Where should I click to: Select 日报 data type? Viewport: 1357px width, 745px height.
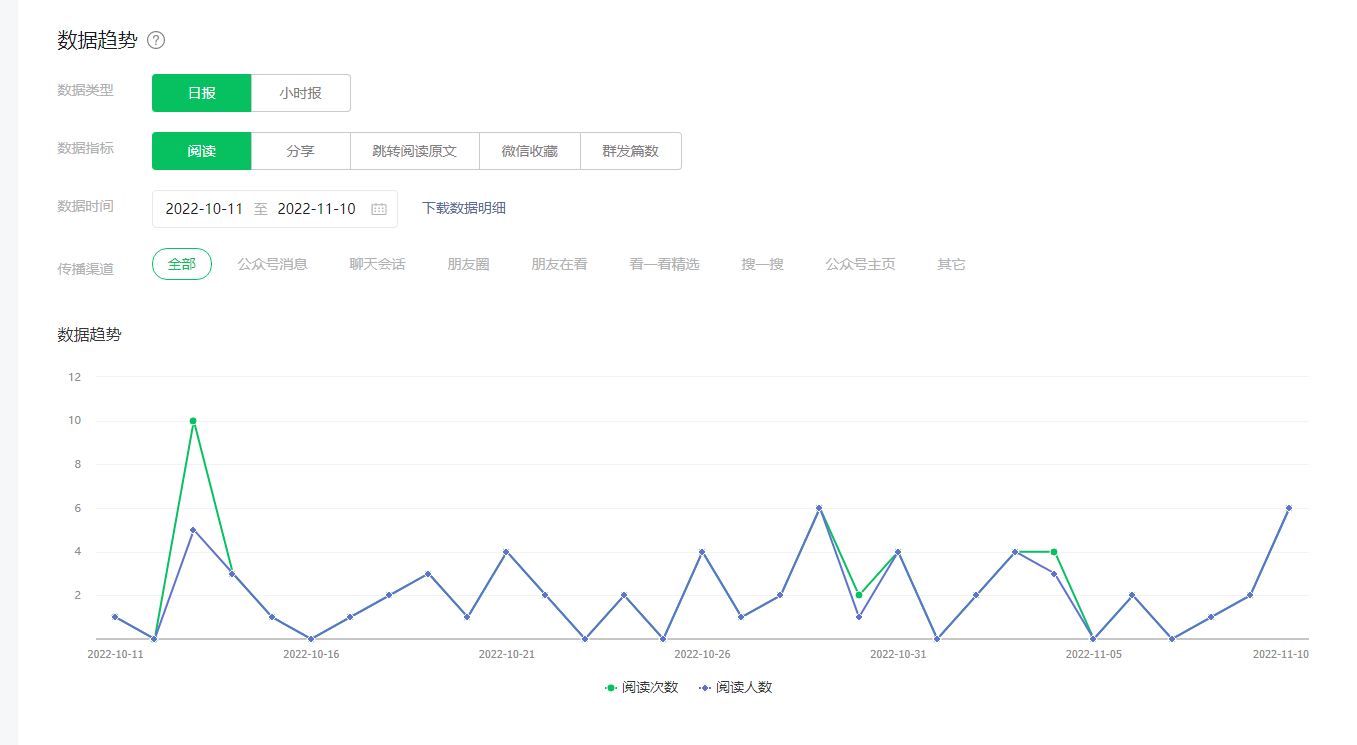pos(201,93)
